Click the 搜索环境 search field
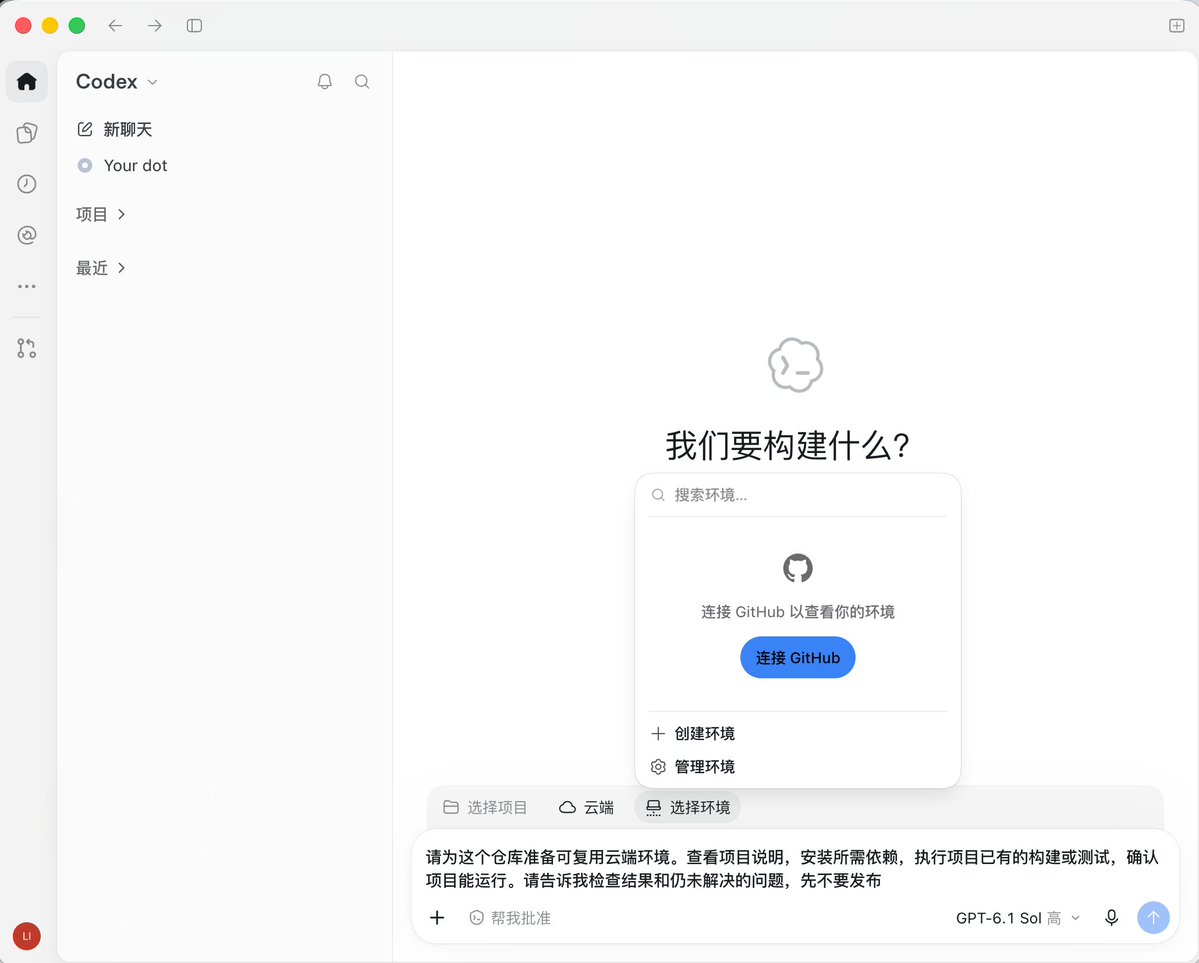1199x963 pixels. [x=798, y=495]
